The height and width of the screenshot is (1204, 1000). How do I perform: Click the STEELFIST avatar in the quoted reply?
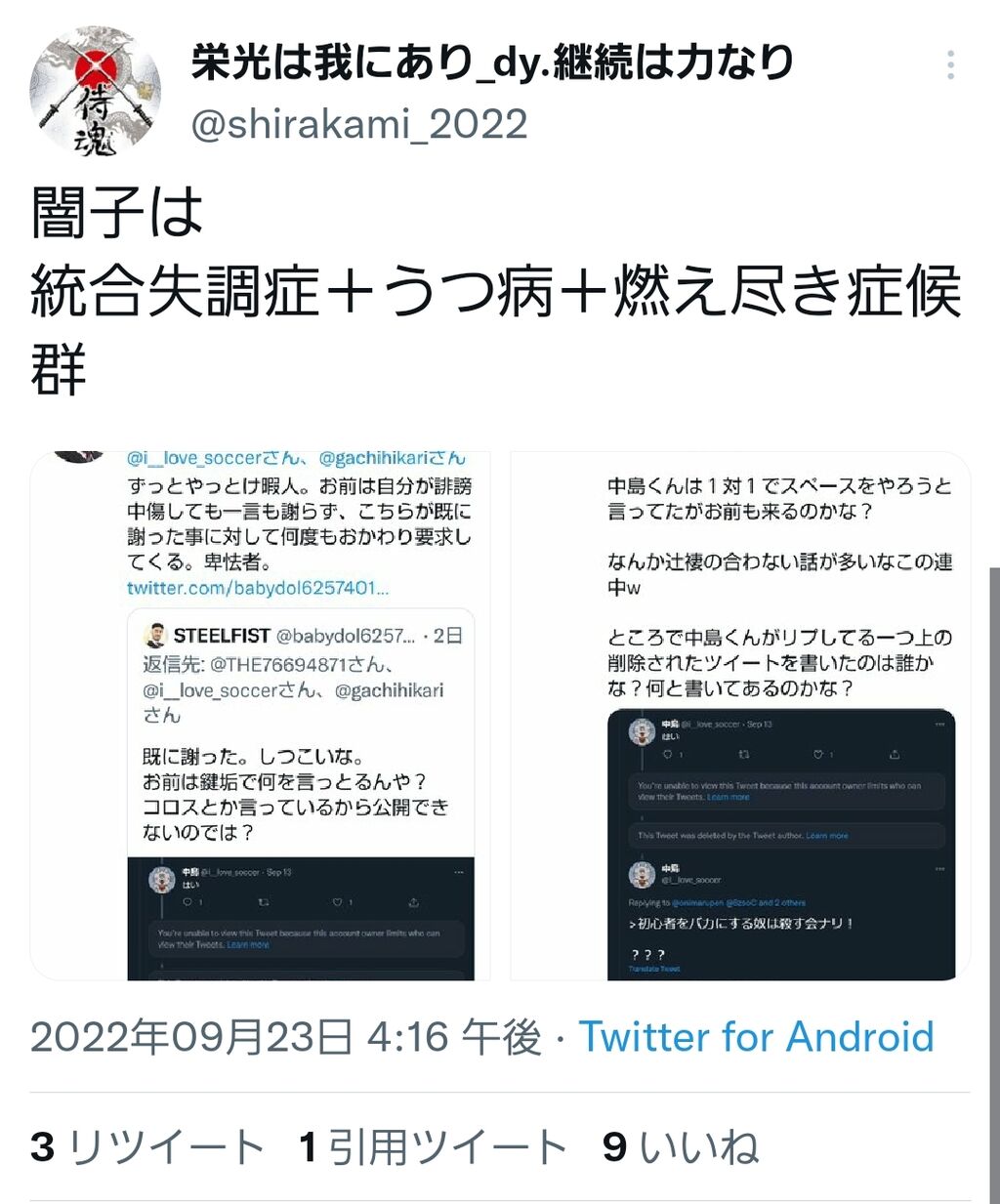[x=155, y=636]
